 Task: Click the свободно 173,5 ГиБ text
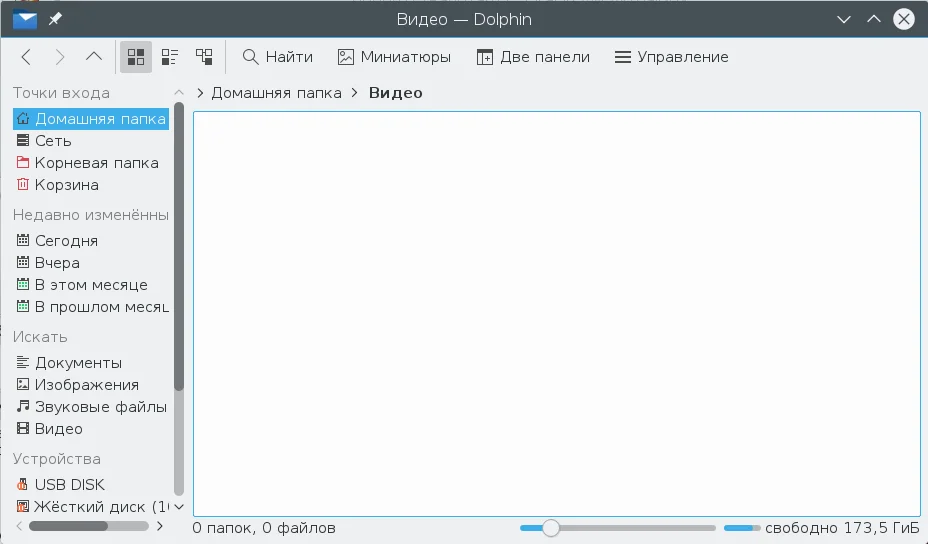click(842, 527)
